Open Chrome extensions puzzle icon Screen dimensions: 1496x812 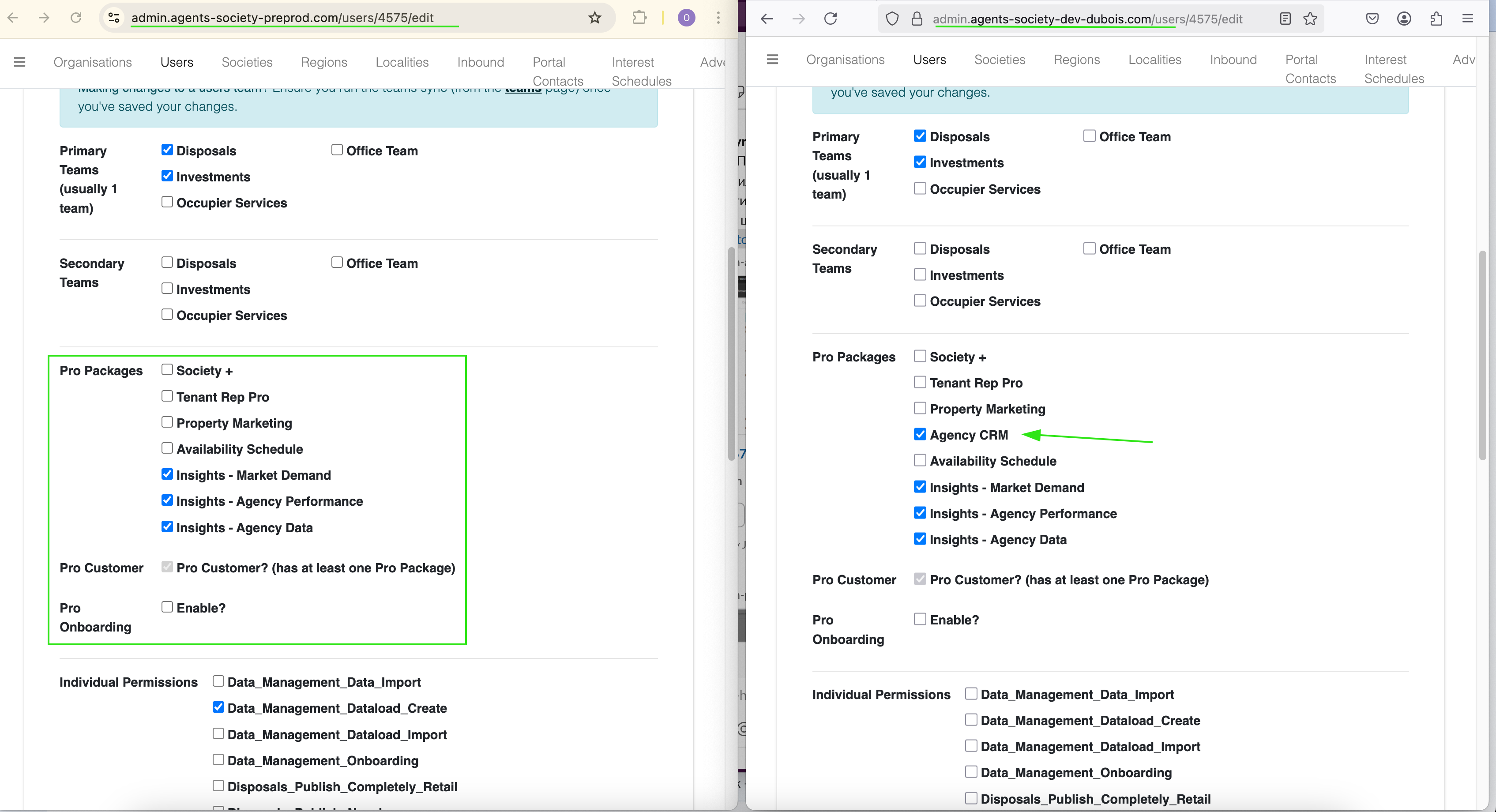[x=639, y=17]
